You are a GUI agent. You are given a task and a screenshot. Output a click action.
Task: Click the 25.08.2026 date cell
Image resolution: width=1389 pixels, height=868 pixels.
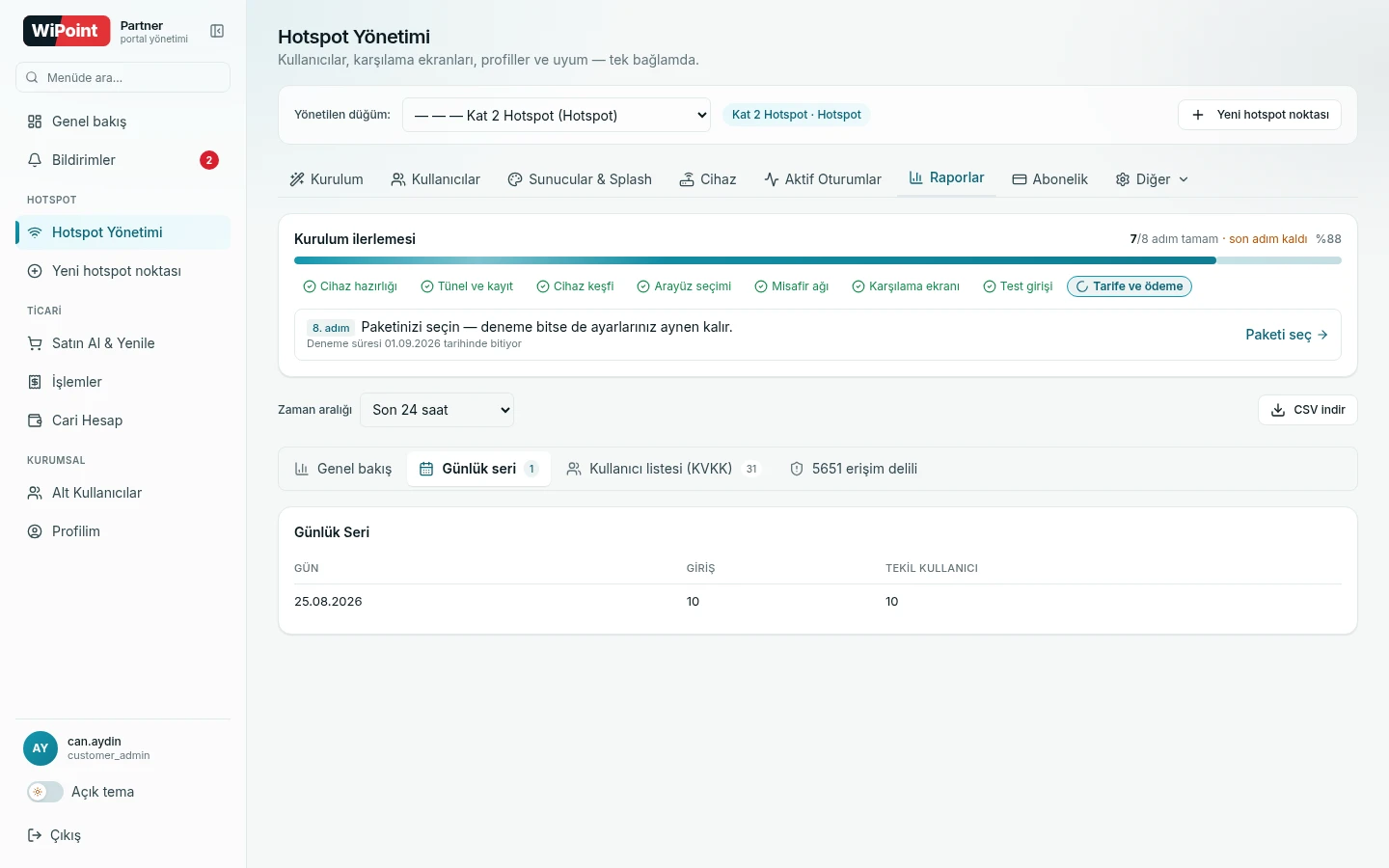click(328, 602)
